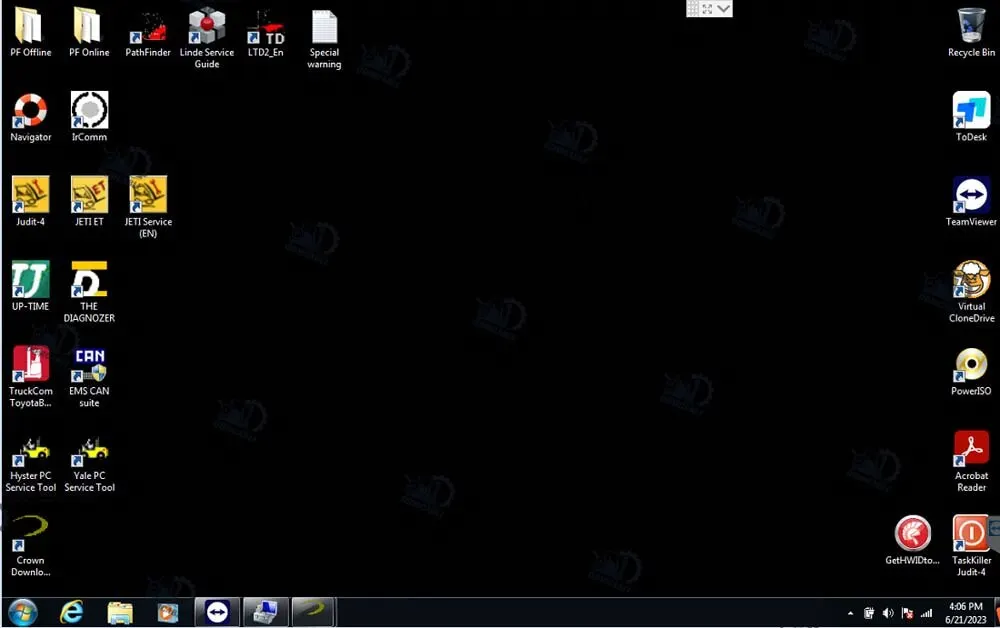
Task: Show hidden system tray icons arrow
Action: tap(850, 613)
